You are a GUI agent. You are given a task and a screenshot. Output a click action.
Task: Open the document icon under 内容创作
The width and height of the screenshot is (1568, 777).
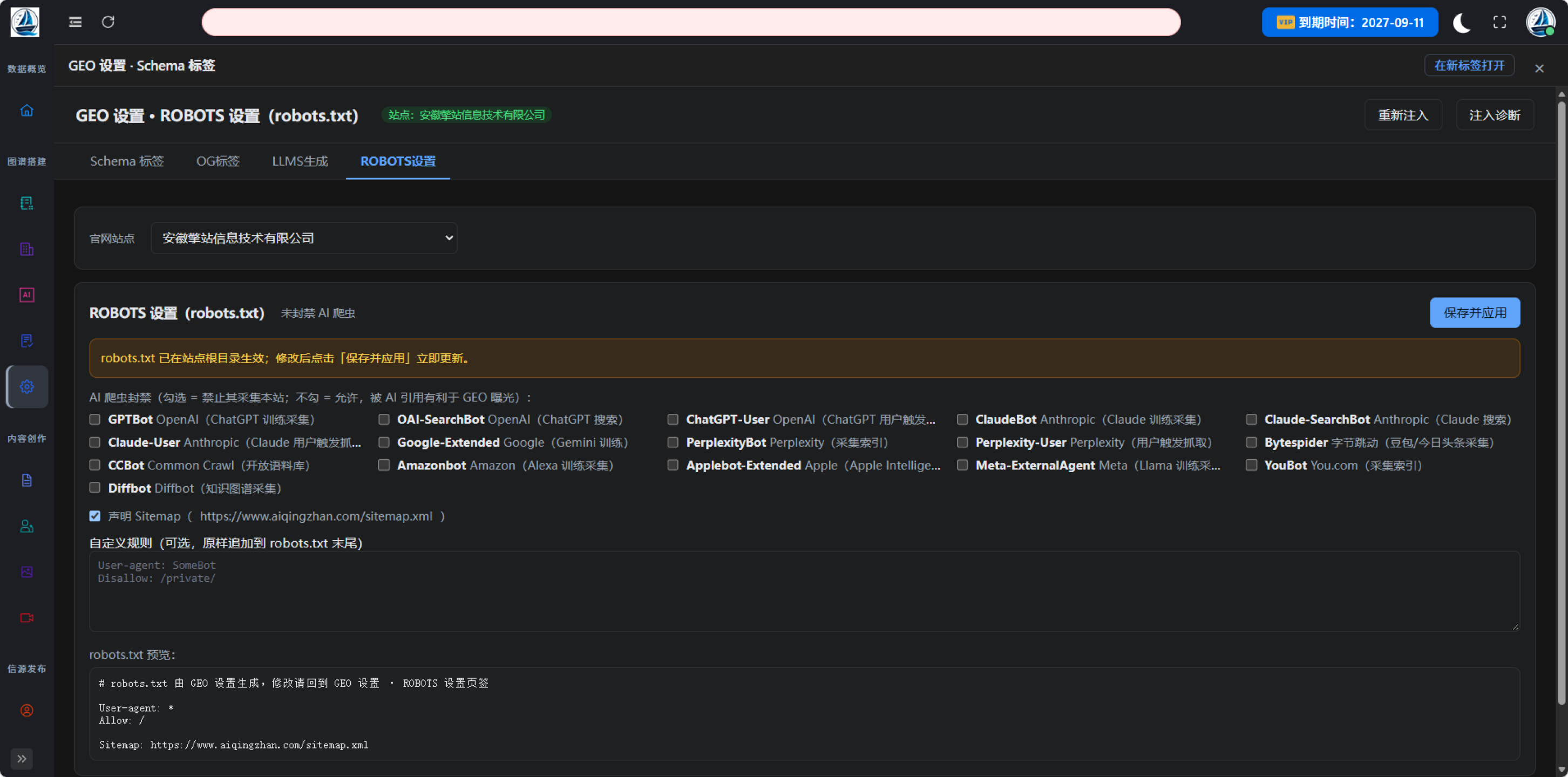coord(27,480)
